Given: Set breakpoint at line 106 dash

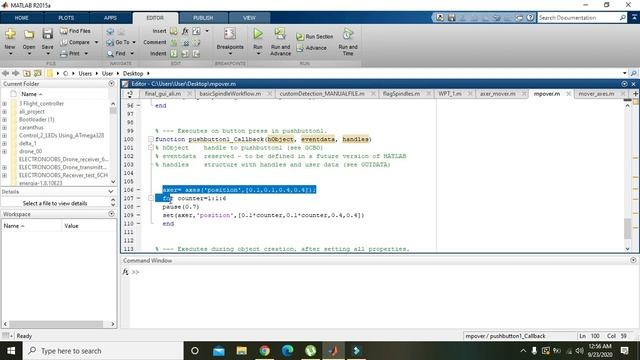Looking at the screenshot, I should pyautogui.click(x=138, y=190).
